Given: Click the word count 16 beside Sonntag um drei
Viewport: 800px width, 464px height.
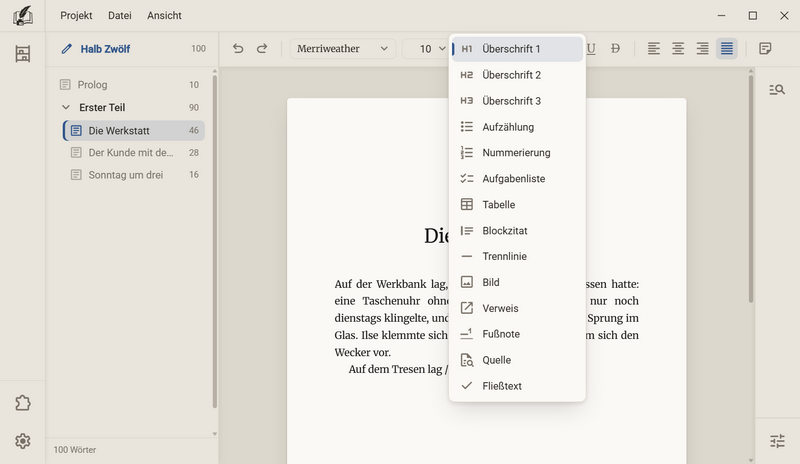Looking at the screenshot, I should (x=194, y=175).
